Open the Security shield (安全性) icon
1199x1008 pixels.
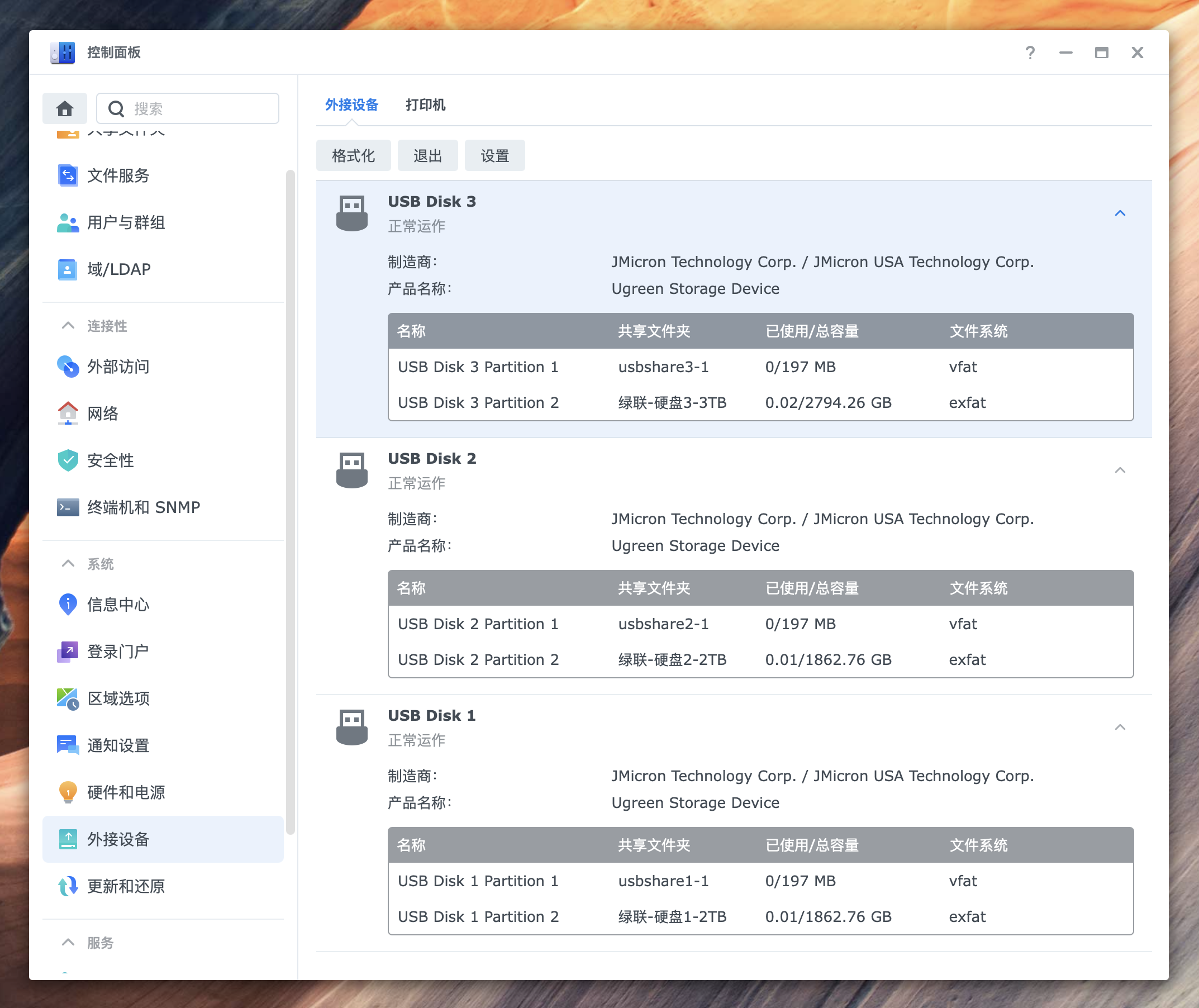68,460
